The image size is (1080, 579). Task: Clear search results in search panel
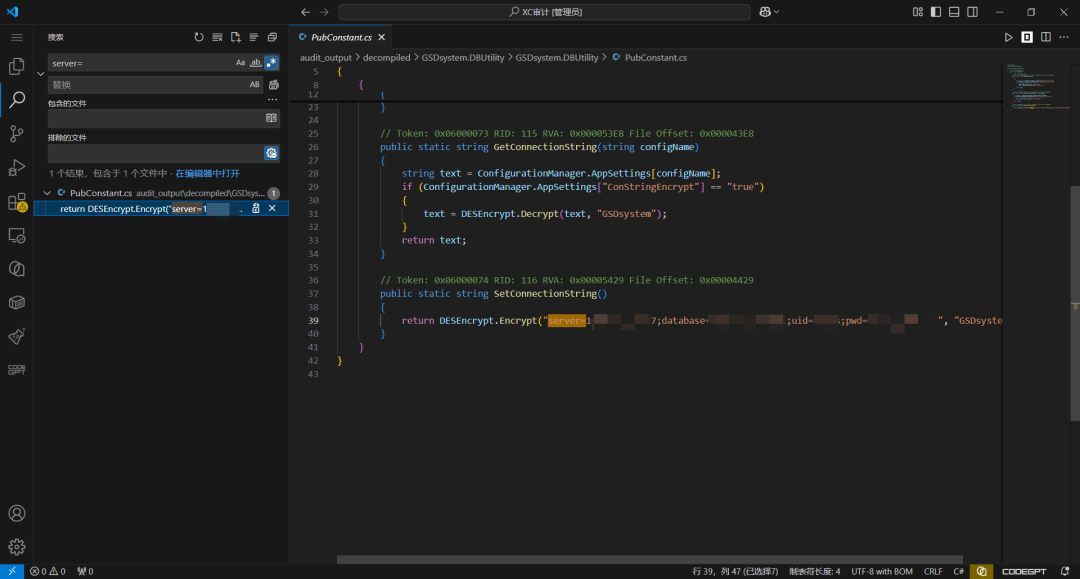tap(217, 37)
